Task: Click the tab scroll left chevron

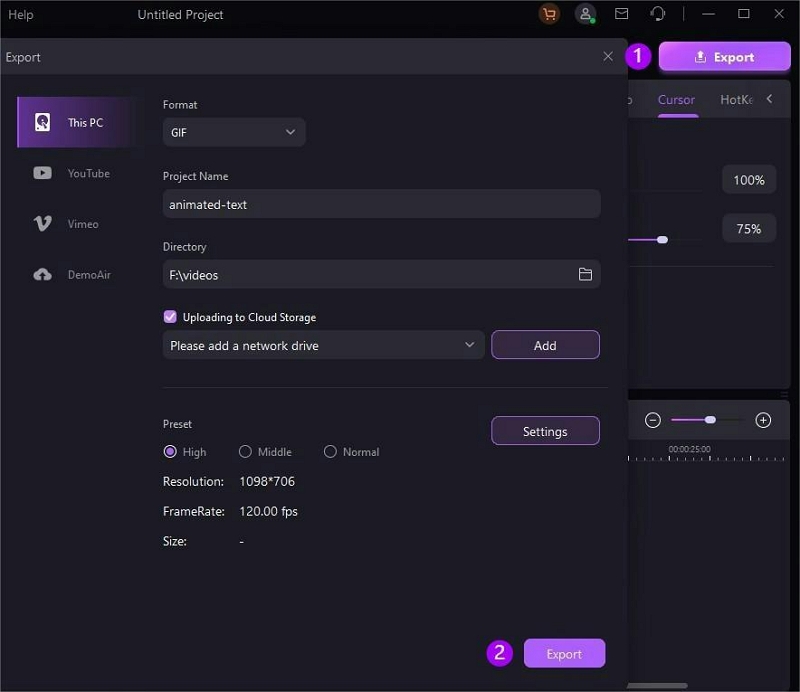Action: coord(769,98)
